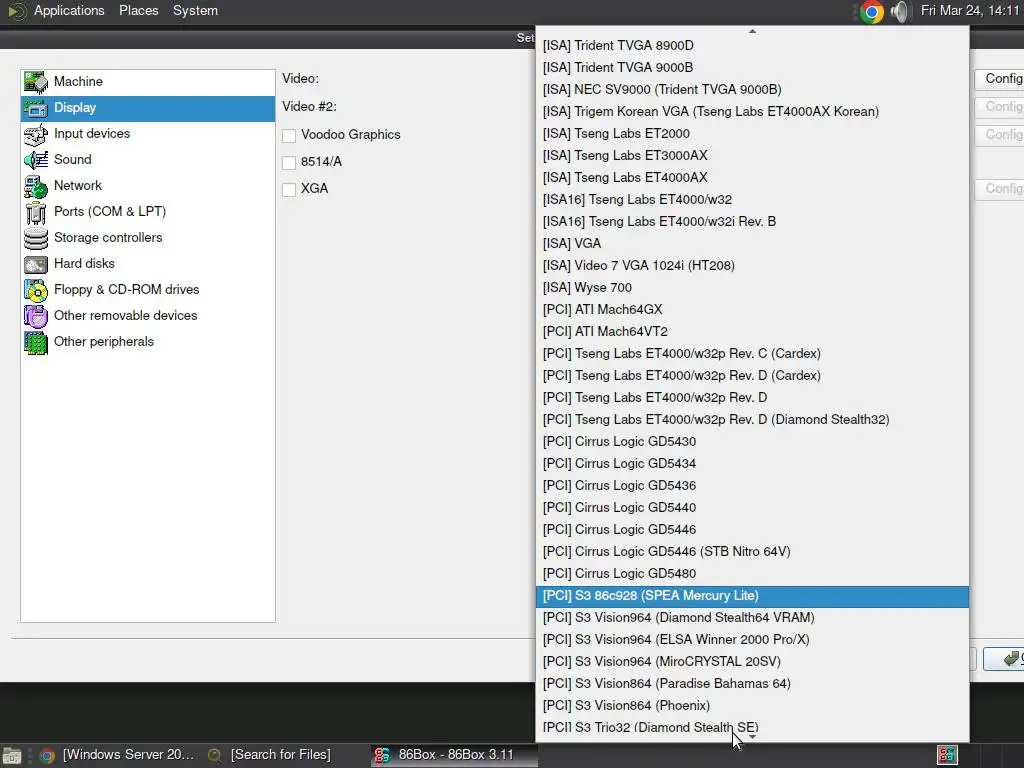Open the Sound settings icon
Screen dimensions: 1024x768
click(36, 160)
